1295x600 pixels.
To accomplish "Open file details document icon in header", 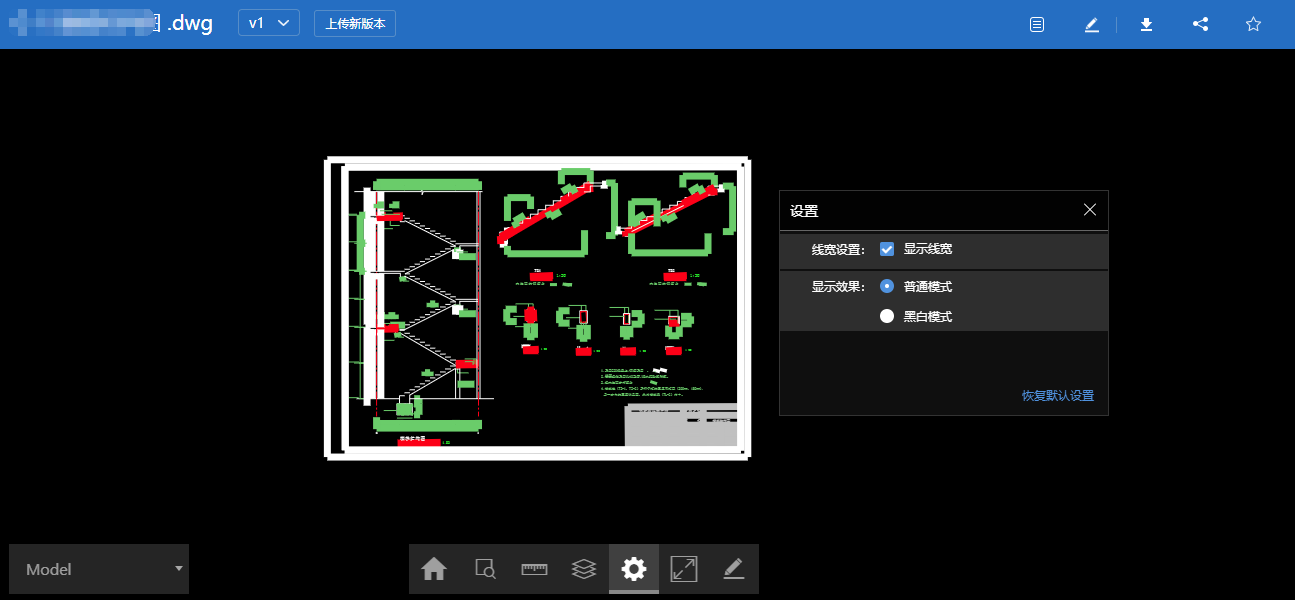I will [1037, 24].
